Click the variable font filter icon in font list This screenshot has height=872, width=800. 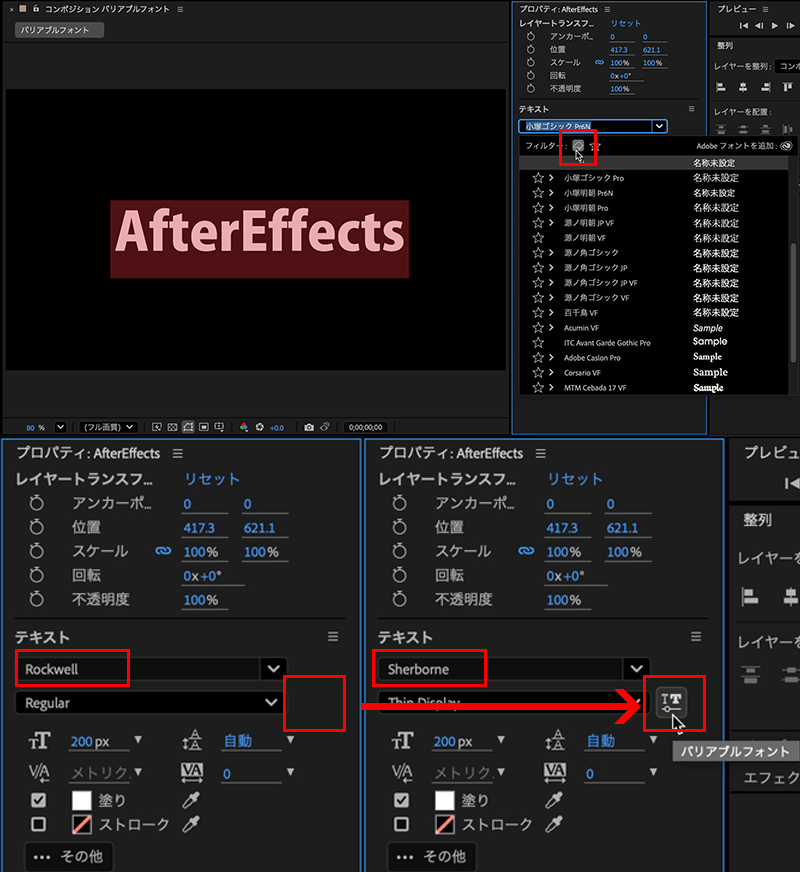579,146
